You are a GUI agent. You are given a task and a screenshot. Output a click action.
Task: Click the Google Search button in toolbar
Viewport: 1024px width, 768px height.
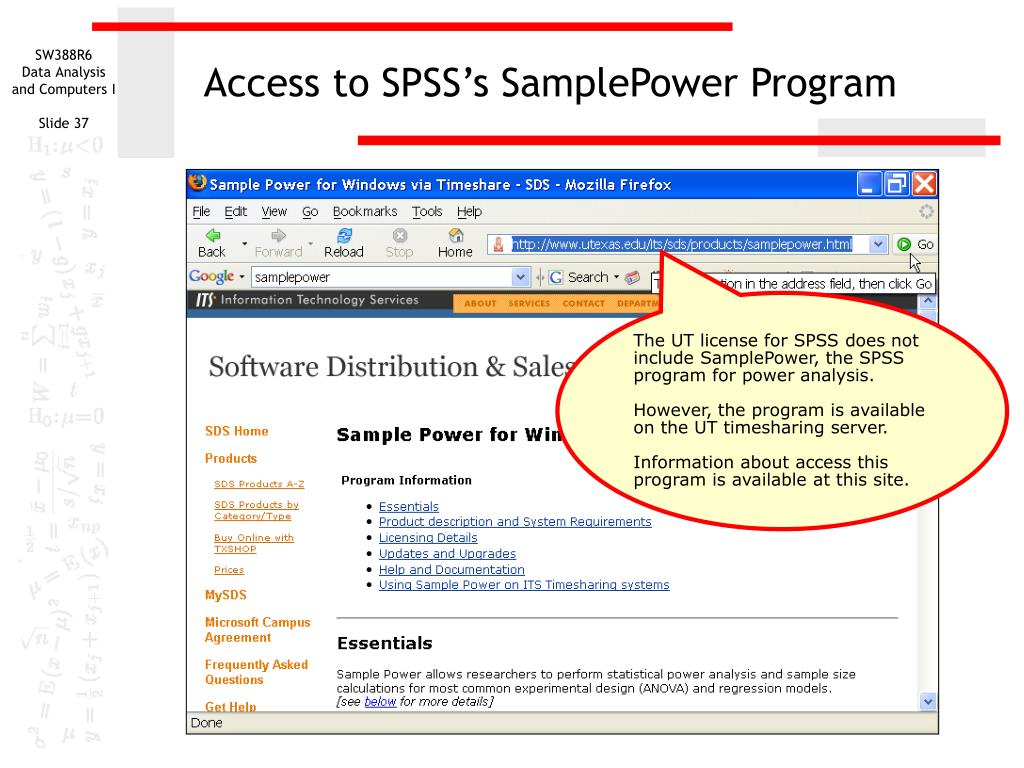pyautogui.click(x=578, y=278)
